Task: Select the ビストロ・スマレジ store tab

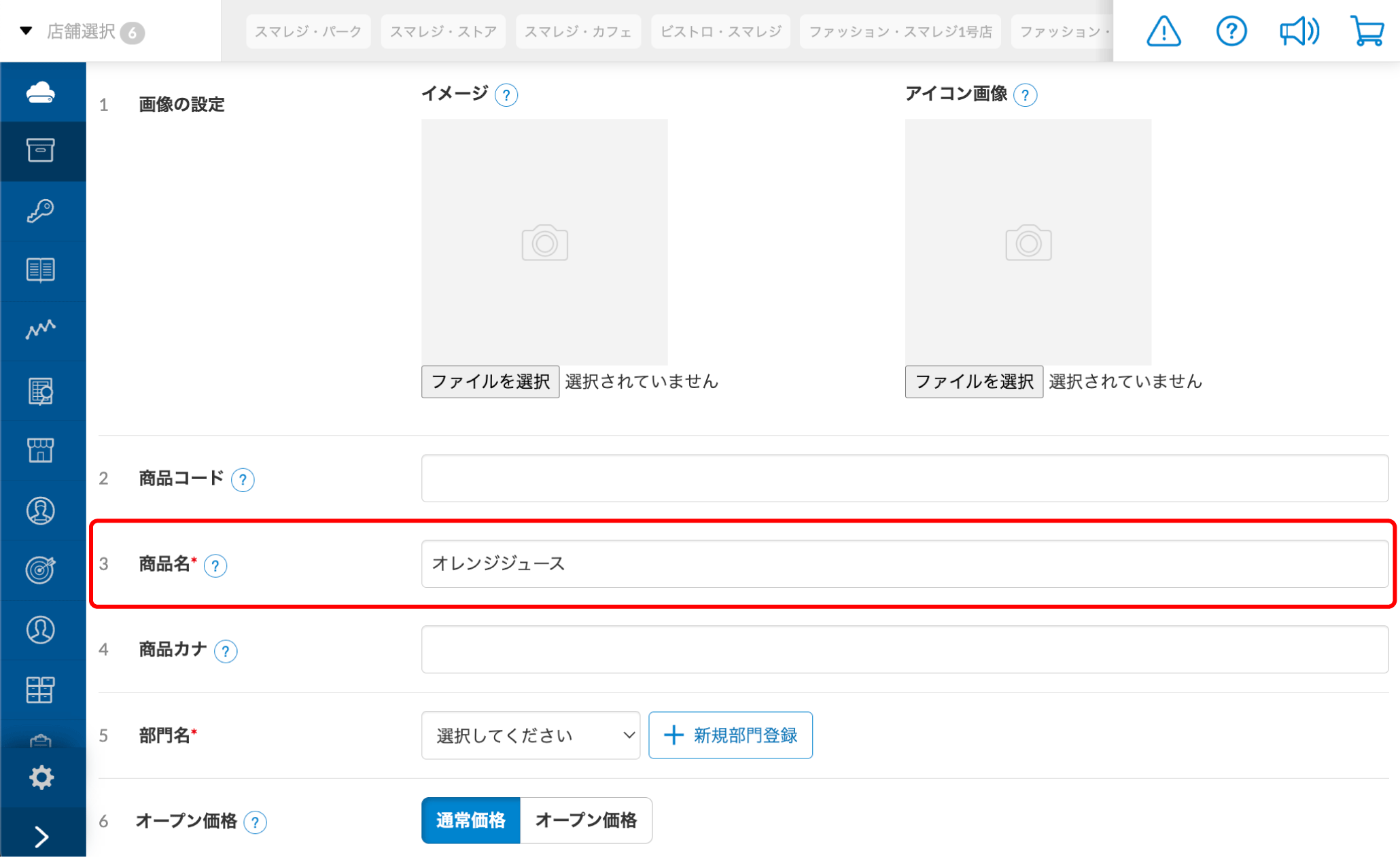Action: click(x=720, y=31)
